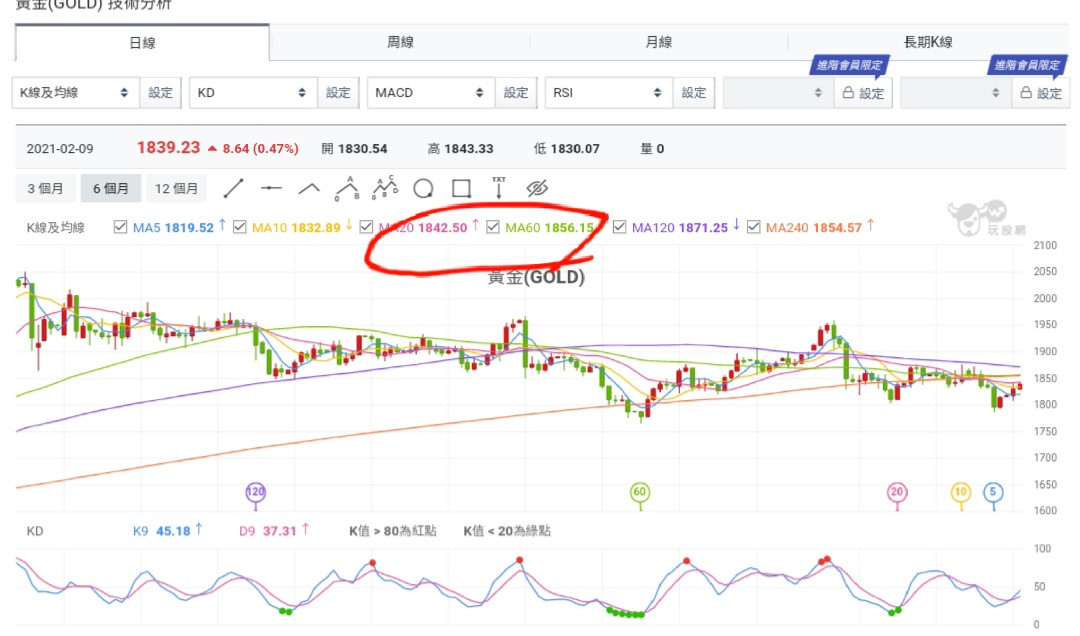Image resolution: width=1080 pixels, height=636 pixels.
Task: Pick the rectangle drawing tool
Action: (x=461, y=188)
